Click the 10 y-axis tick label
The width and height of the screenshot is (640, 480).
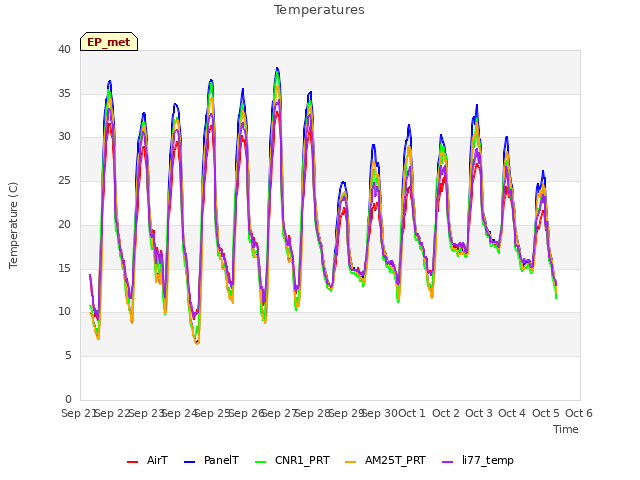64,312
